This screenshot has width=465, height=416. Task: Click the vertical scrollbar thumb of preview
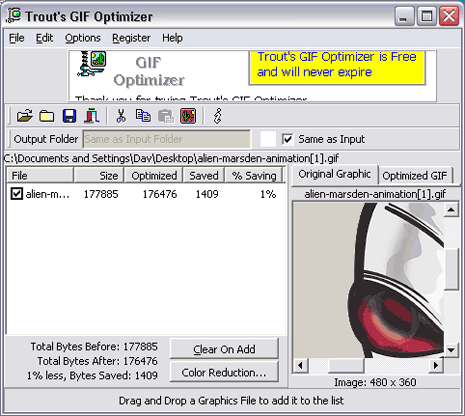click(x=451, y=269)
